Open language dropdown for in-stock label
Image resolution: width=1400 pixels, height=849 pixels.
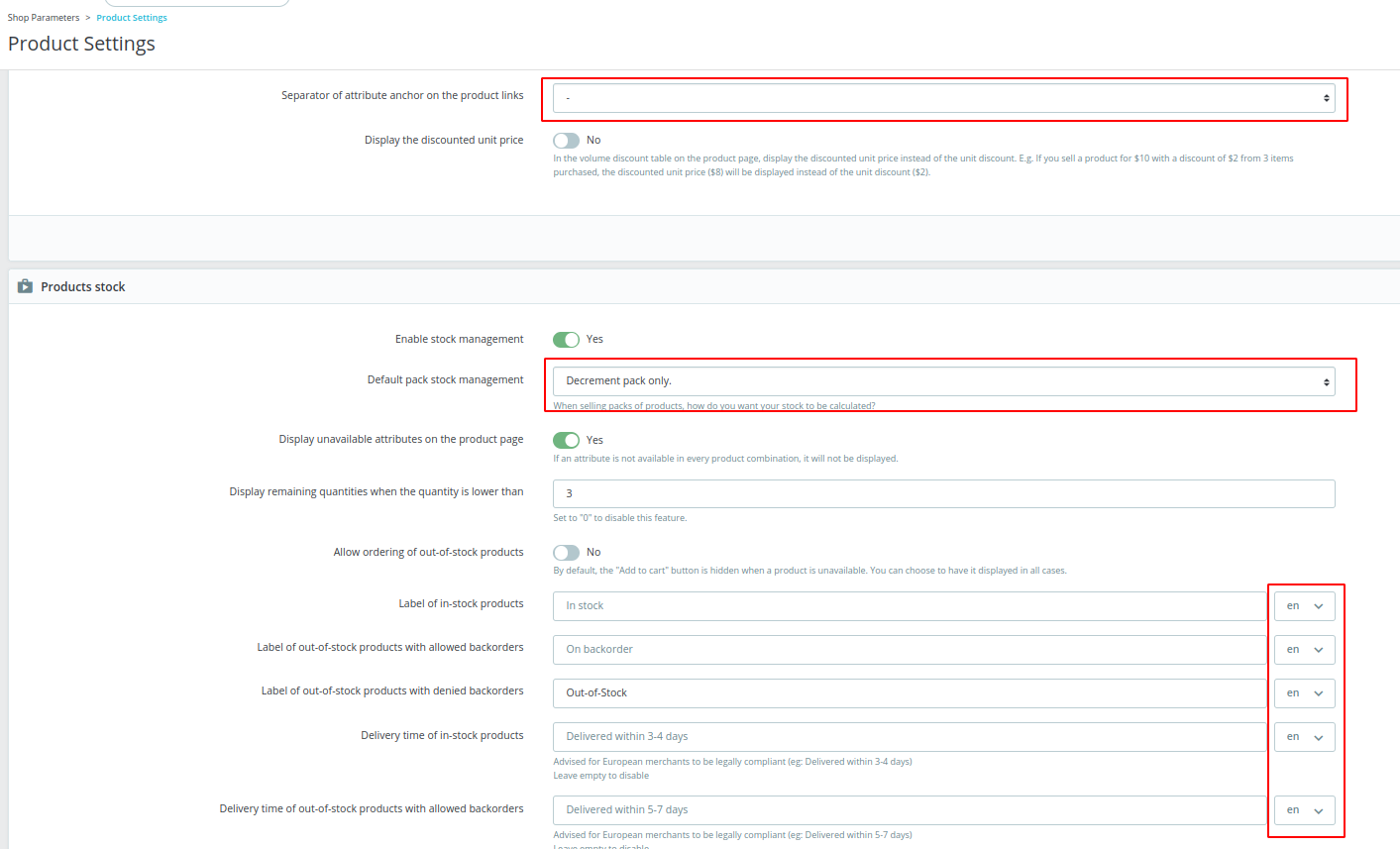(1304, 606)
